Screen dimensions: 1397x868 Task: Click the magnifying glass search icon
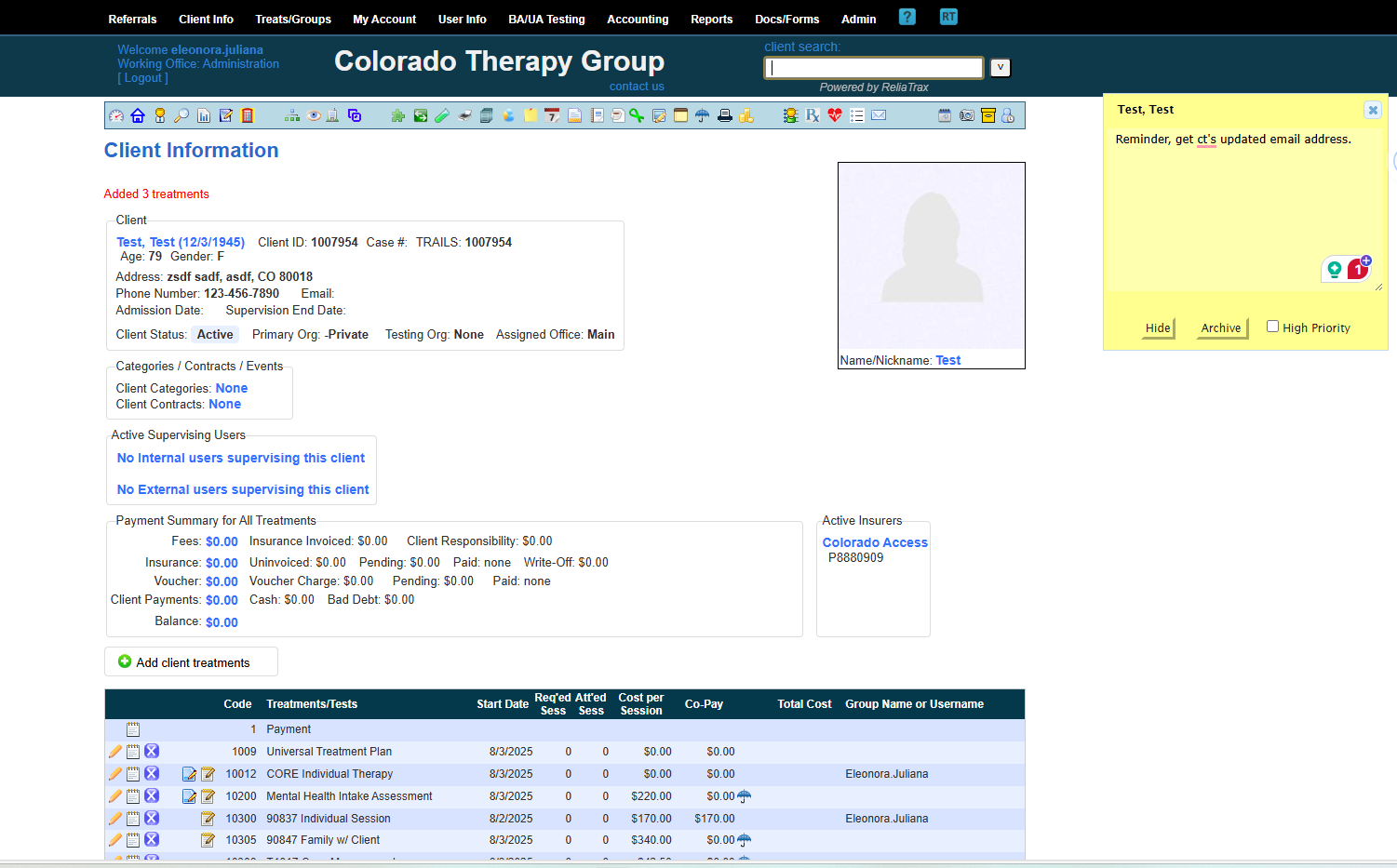[181, 115]
